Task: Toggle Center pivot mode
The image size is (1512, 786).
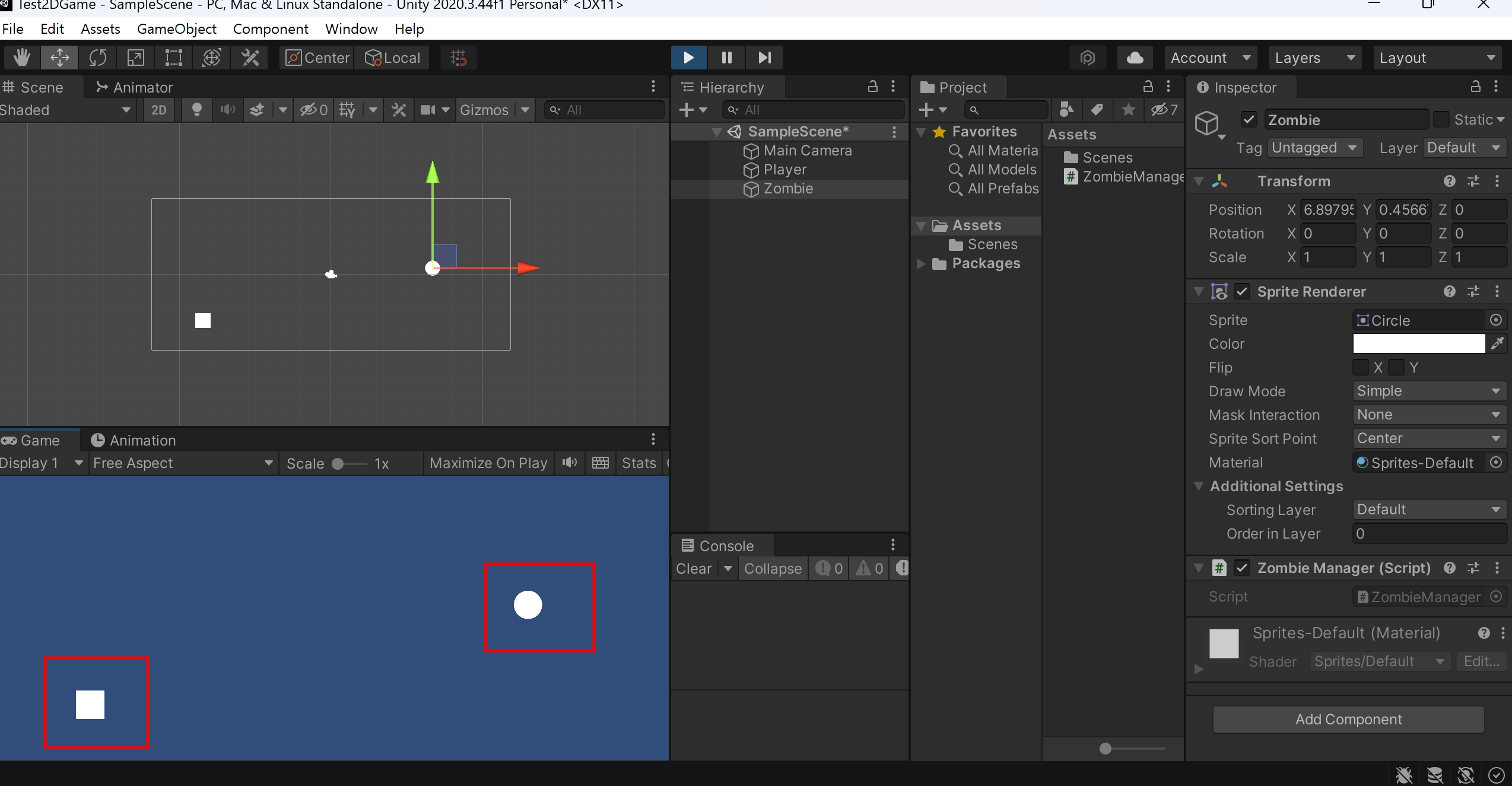Action: click(317, 58)
